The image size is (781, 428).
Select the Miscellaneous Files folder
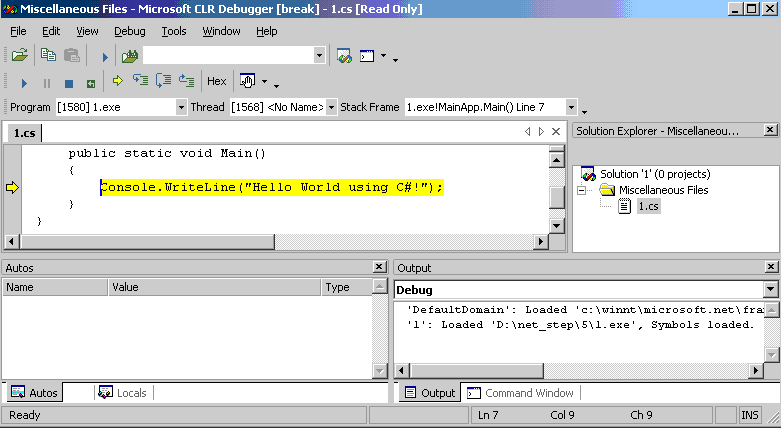pyautogui.click(x=663, y=190)
